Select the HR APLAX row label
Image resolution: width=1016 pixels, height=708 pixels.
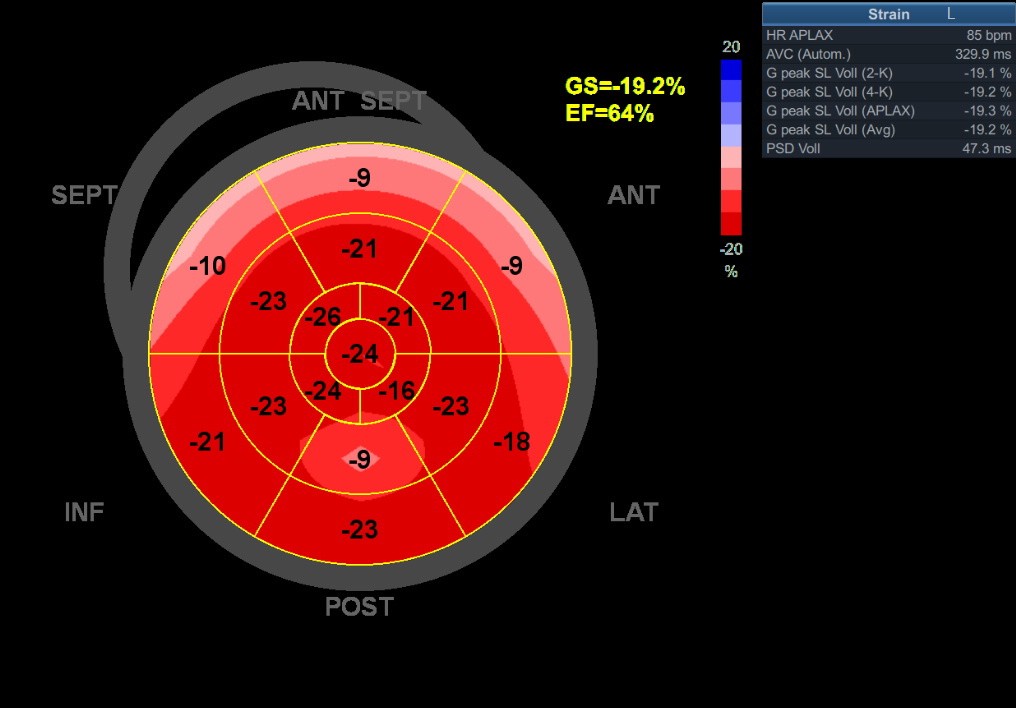tap(799, 35)
